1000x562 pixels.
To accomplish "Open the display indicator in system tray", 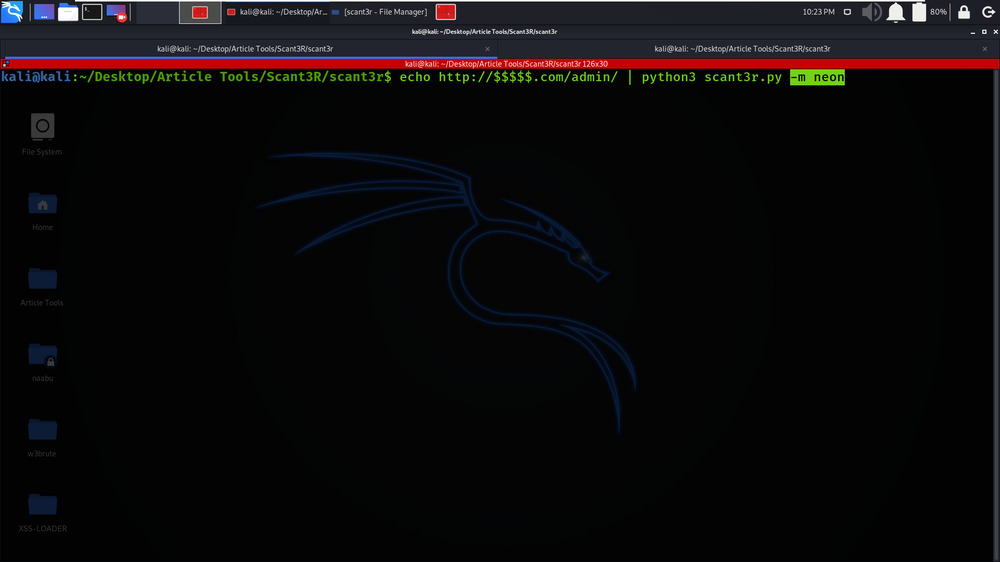I will pyautogui.click(x=847, y=12).
